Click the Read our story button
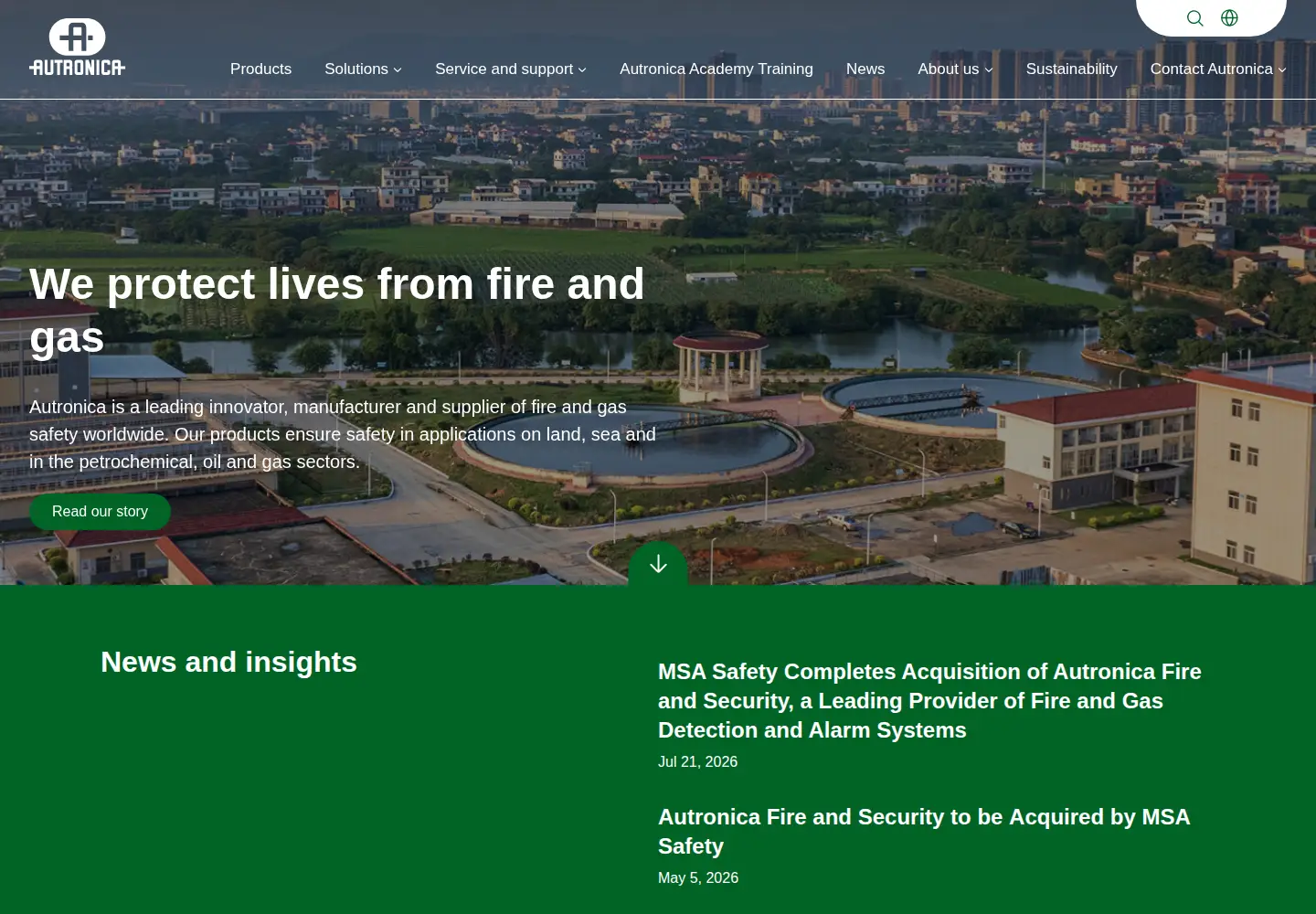1316x914 pixels. (100, 512)
